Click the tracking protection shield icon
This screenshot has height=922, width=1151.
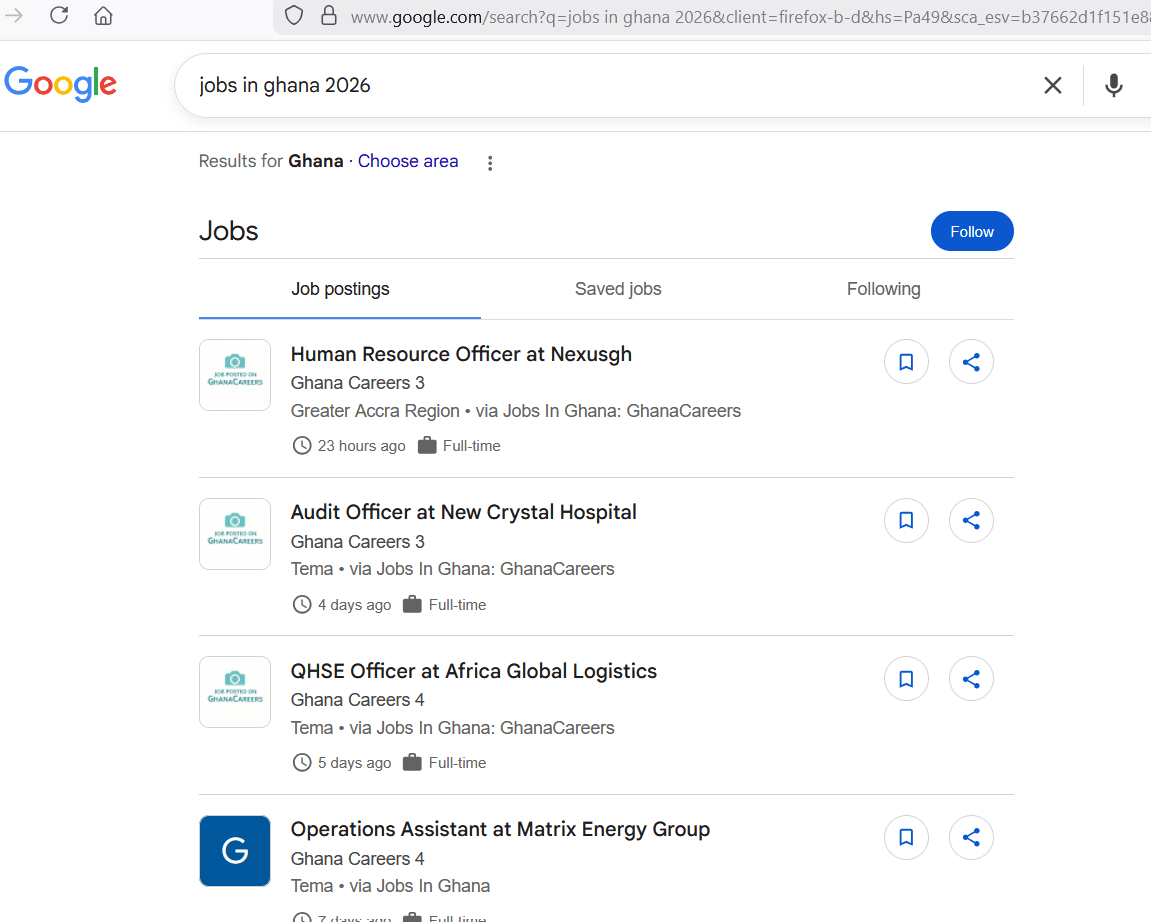293,16
